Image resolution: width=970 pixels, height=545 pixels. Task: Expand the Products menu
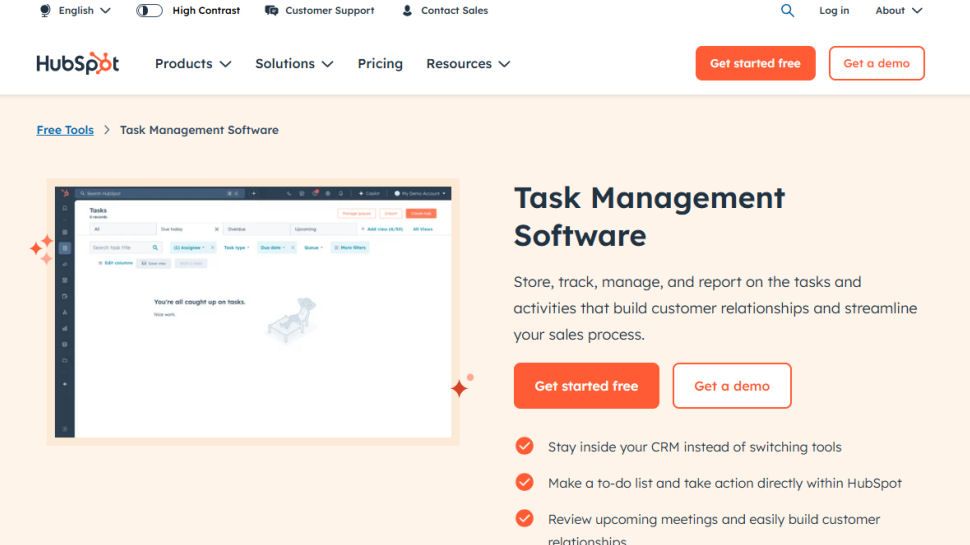(x=193, y=64)
